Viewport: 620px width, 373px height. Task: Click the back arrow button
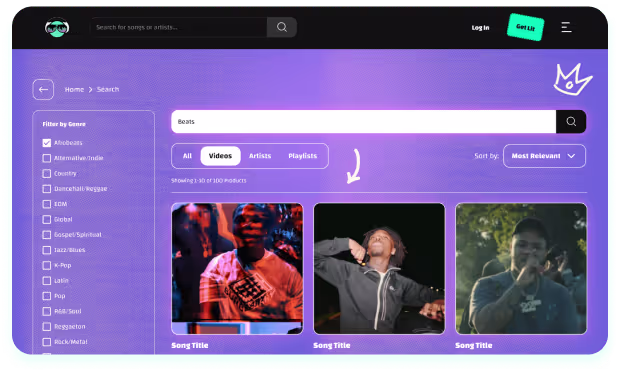tap(43, 89)
